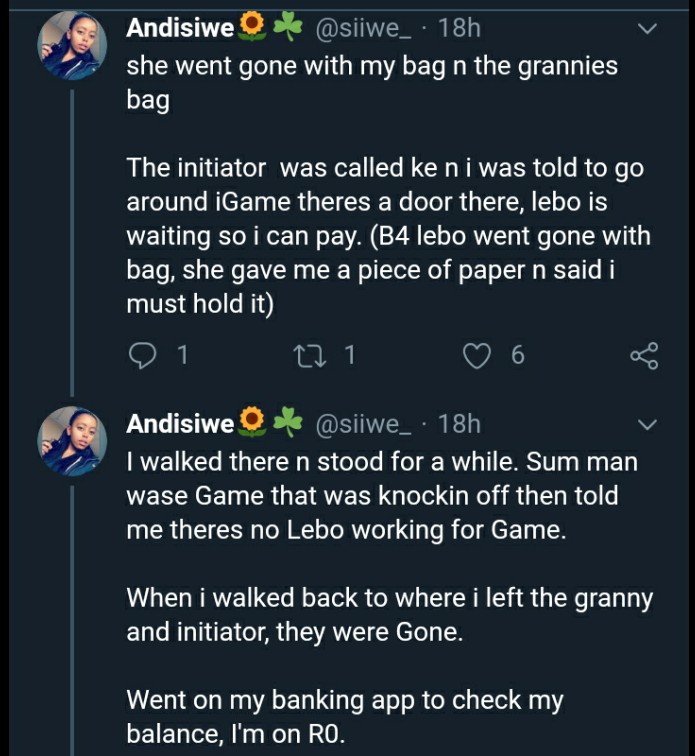695x756 pixels.
Task: Open 18h timestamp of second tweet
Action: point(459,424)
